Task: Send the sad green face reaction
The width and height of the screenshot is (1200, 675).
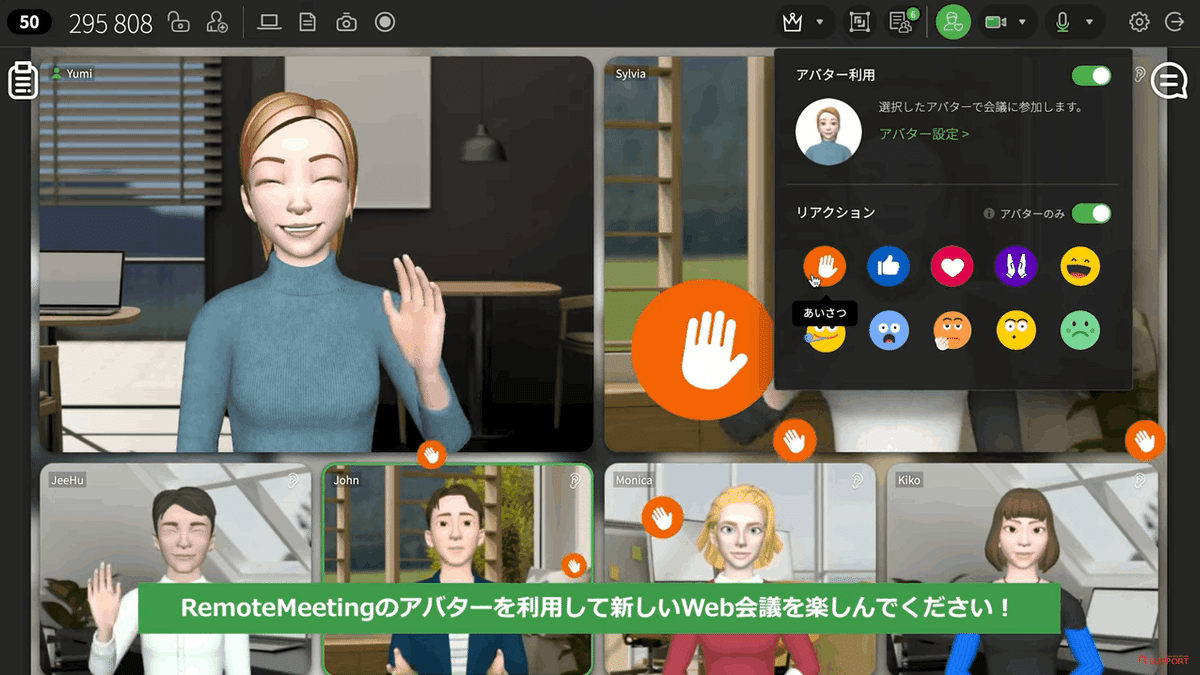Action: [1080, 330]
